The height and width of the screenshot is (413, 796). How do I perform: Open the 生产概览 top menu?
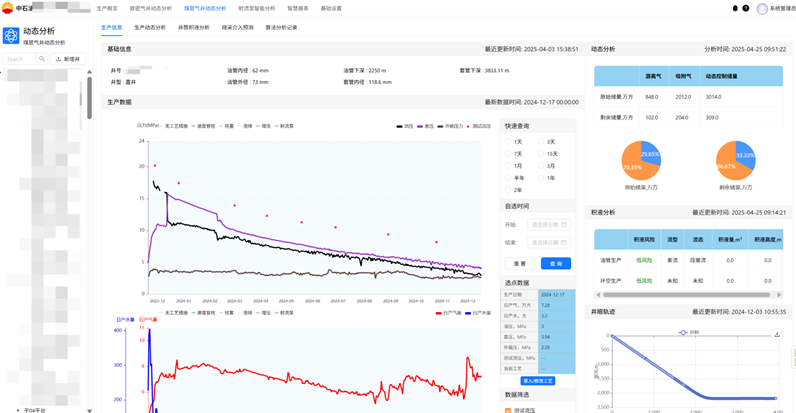click(107, 9)
